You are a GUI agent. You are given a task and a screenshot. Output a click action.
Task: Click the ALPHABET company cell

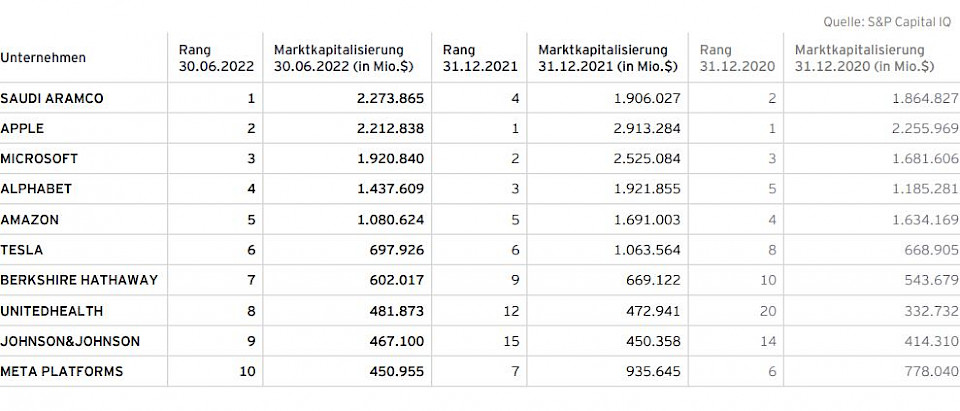(36, 189)
